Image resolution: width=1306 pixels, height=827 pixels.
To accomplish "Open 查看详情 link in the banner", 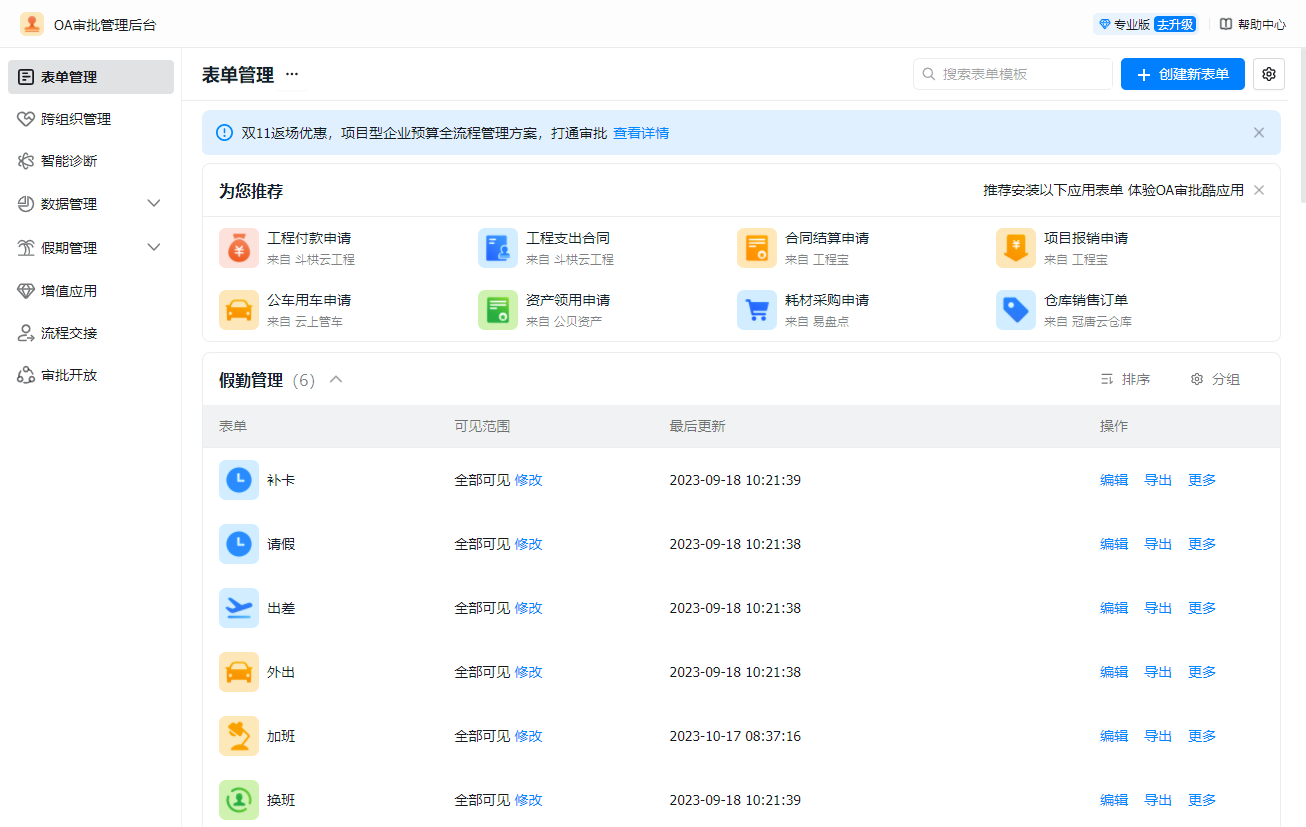I will point(641,132).
